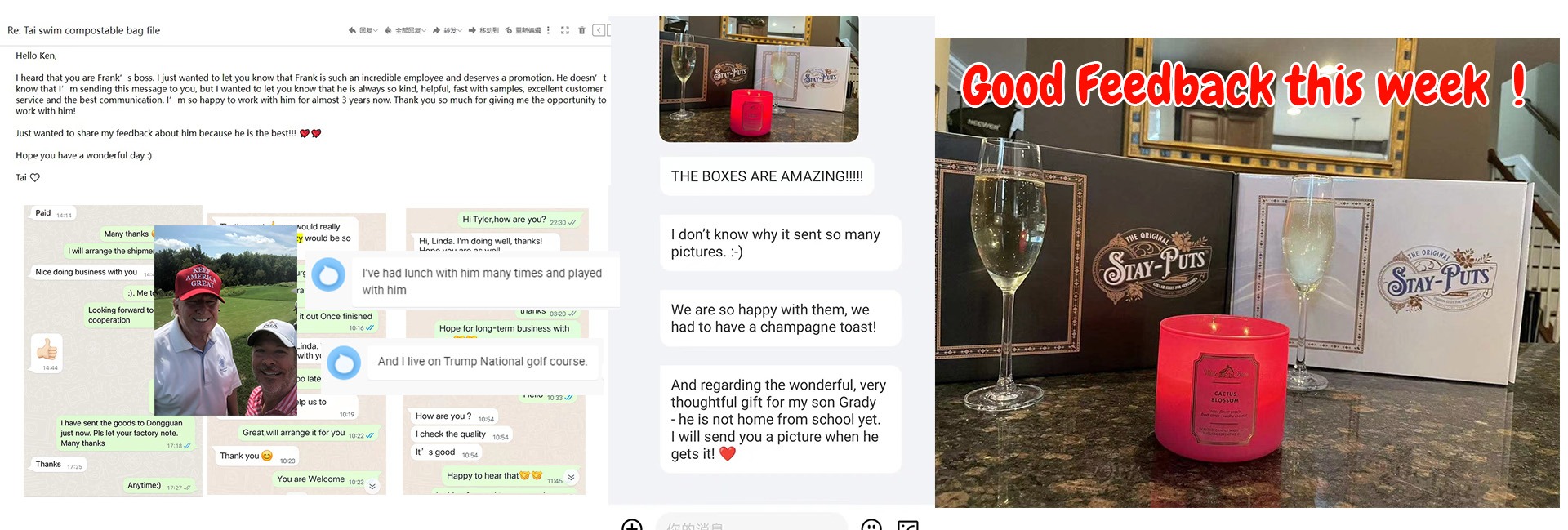Screen dimensions: 1568x530
Task: Click the Move-to arrow icon
Action: 472,30
